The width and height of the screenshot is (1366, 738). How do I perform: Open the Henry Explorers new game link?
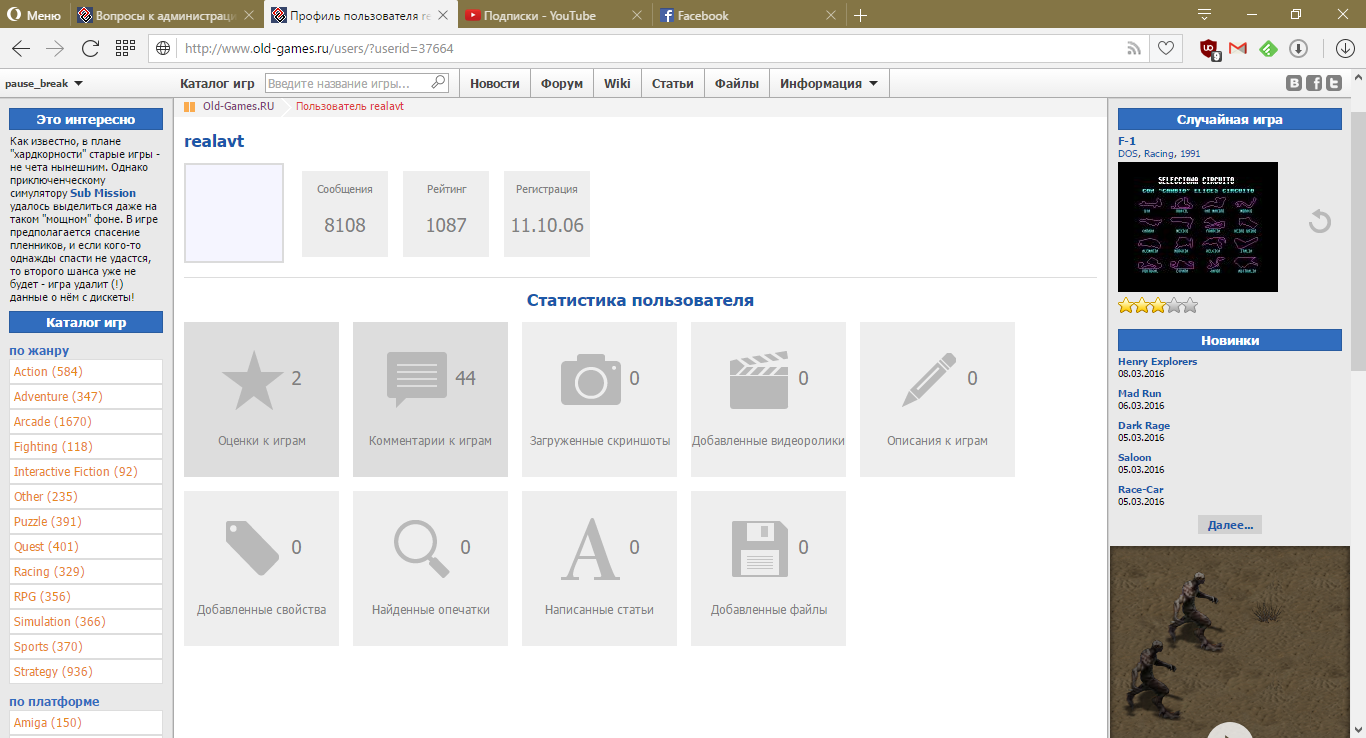coord(1157,362)
